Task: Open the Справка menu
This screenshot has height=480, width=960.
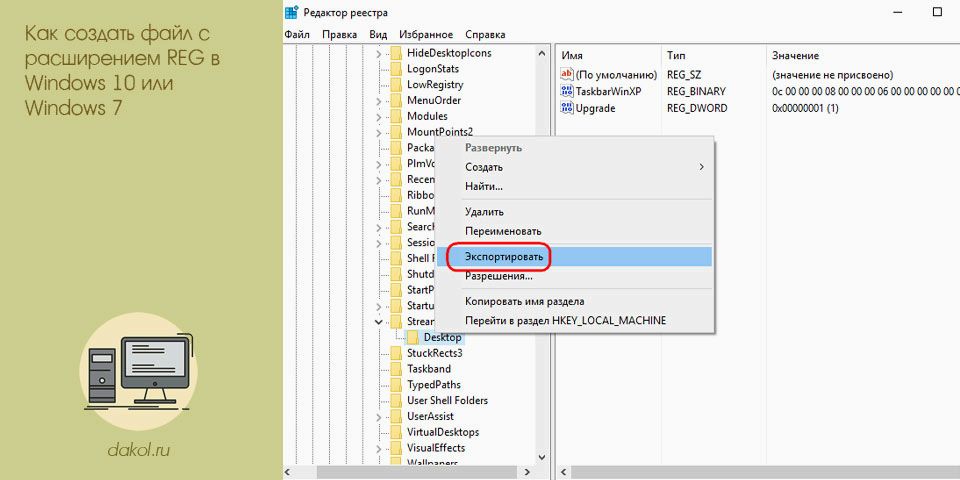Action: pyautogui.click(x=485, y=34)
